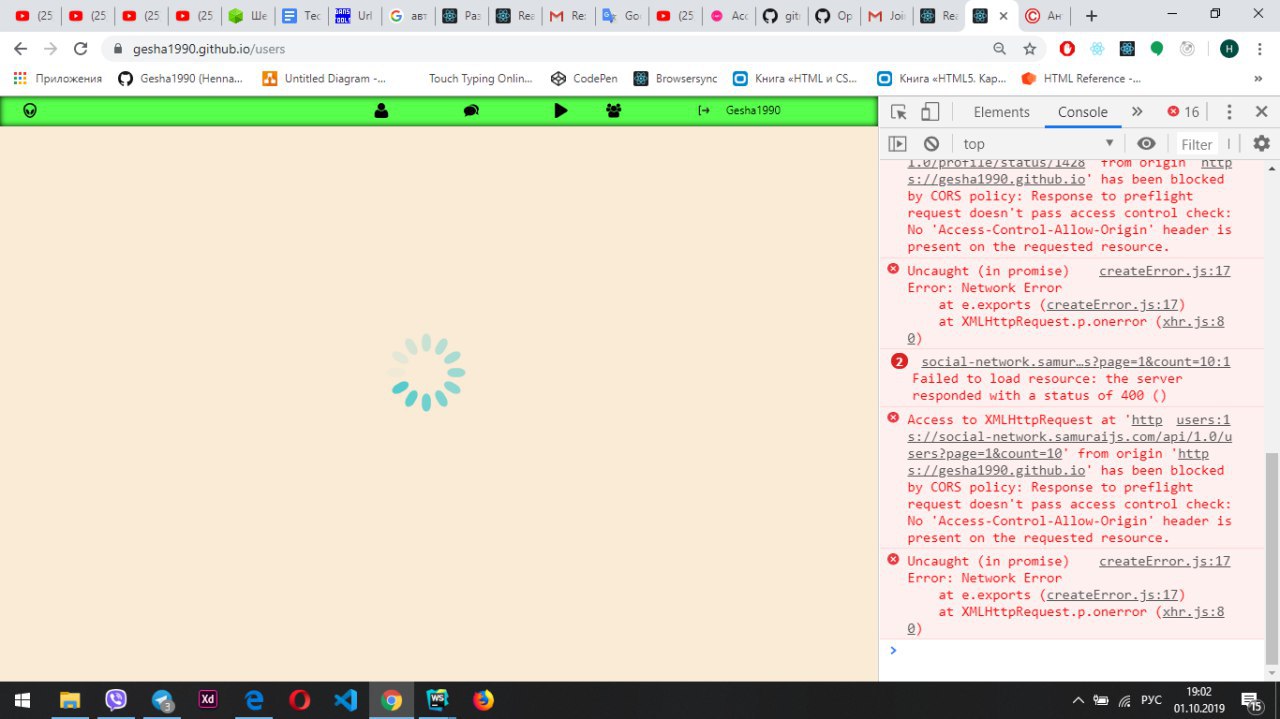
Task: Open the Приложения apps bookmark
Action: click(58, 79)
